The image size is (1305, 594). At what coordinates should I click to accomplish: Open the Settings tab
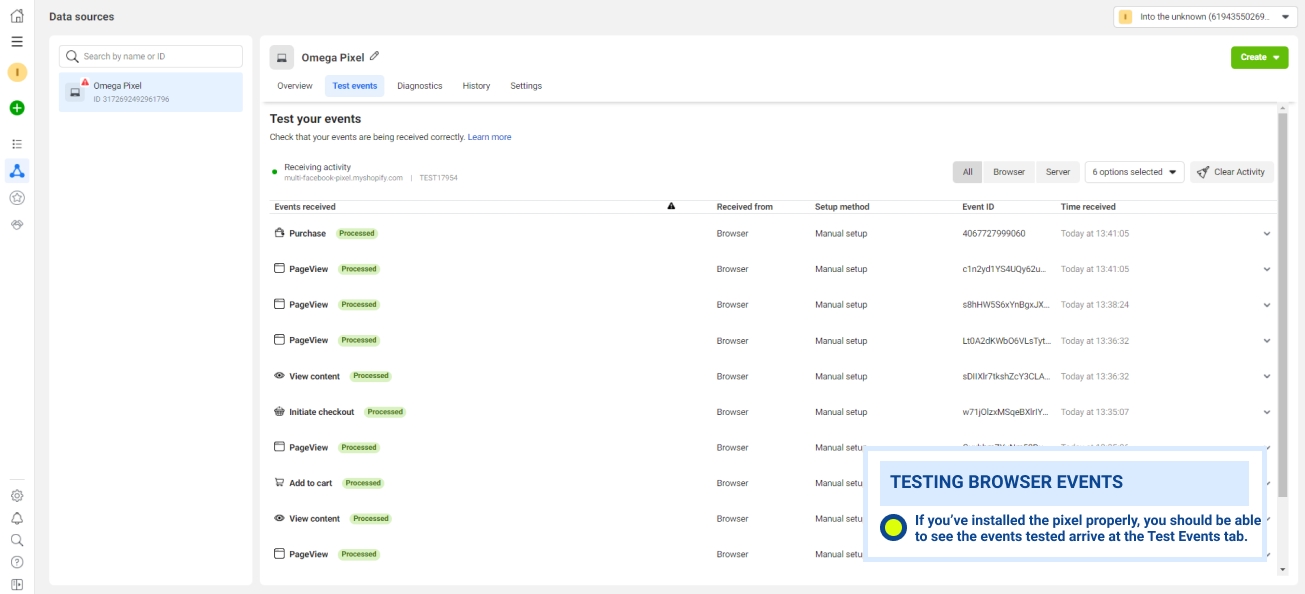point(526,86)
